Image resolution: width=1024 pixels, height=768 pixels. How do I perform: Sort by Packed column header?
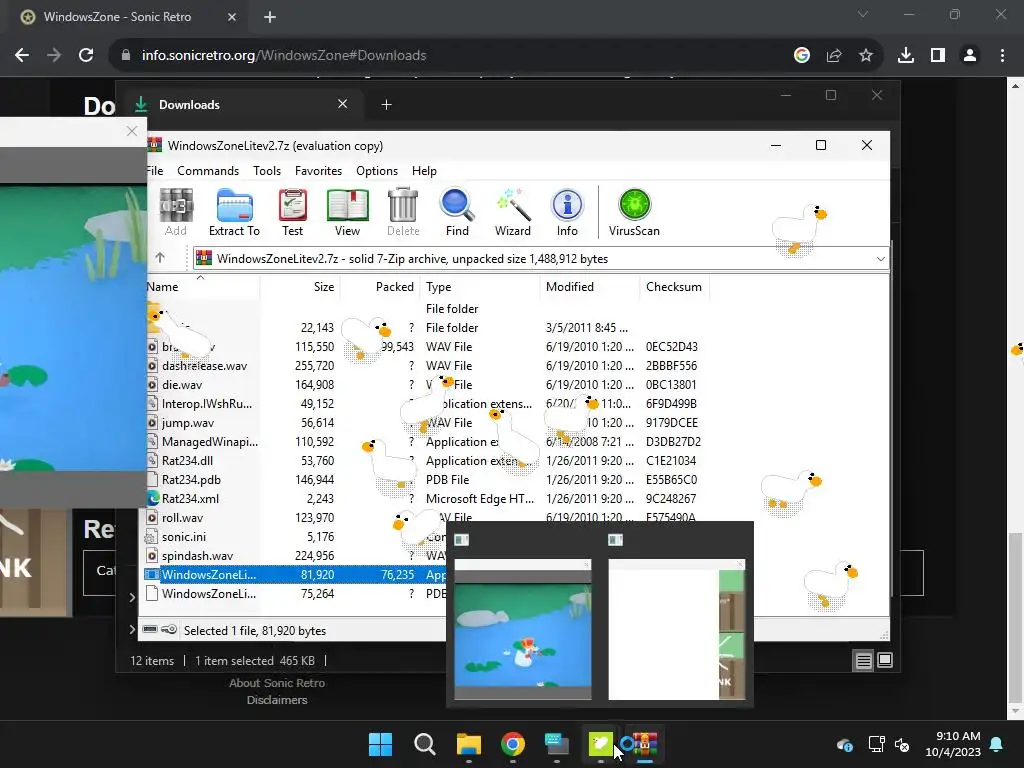tap(379, 287)
